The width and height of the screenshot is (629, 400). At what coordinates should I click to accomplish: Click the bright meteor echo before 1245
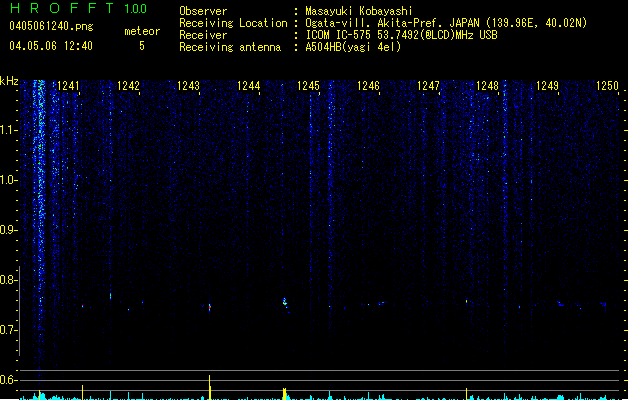pos(285,302)
